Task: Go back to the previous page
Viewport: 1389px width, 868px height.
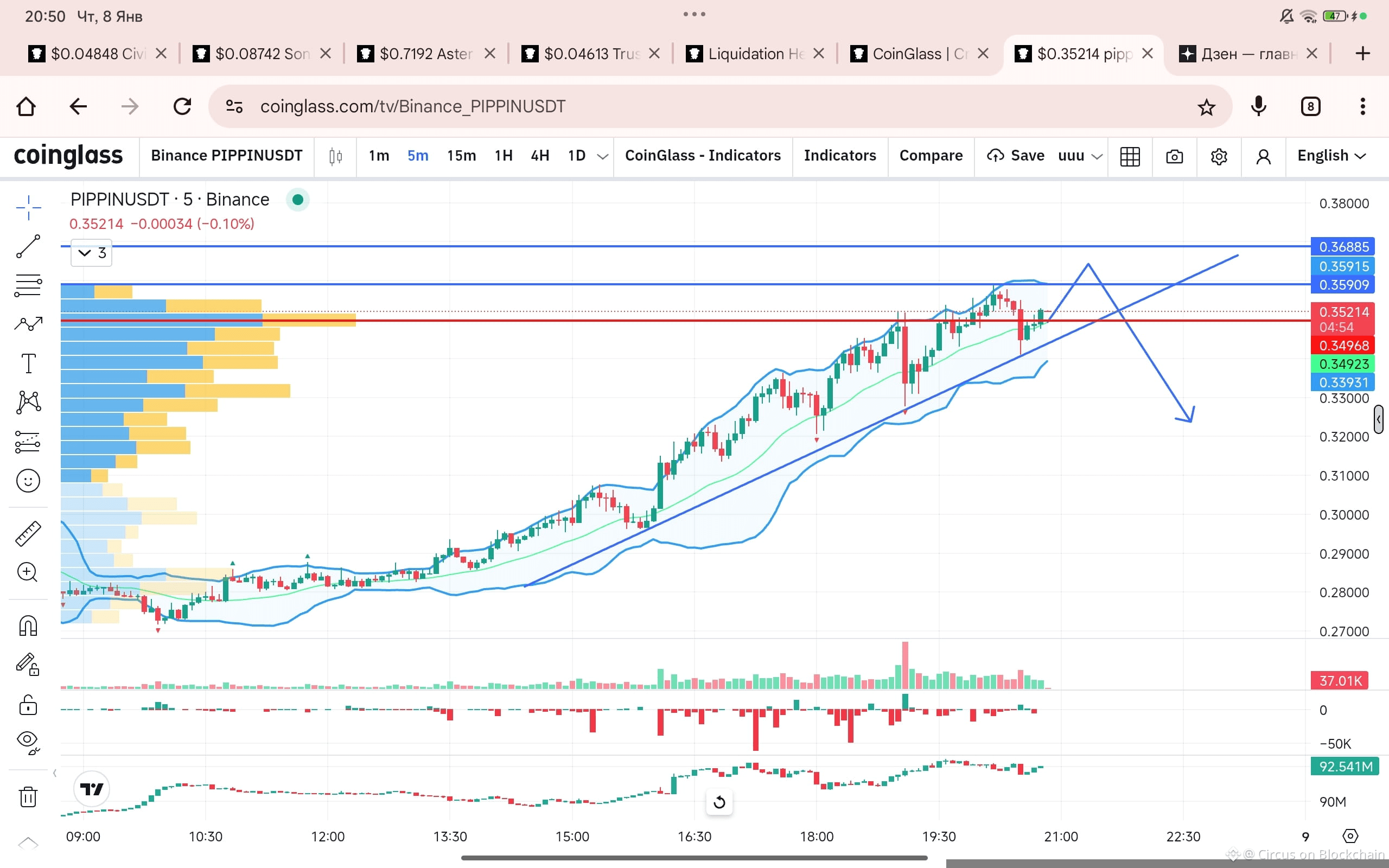Action: click(x=78, y=106)
